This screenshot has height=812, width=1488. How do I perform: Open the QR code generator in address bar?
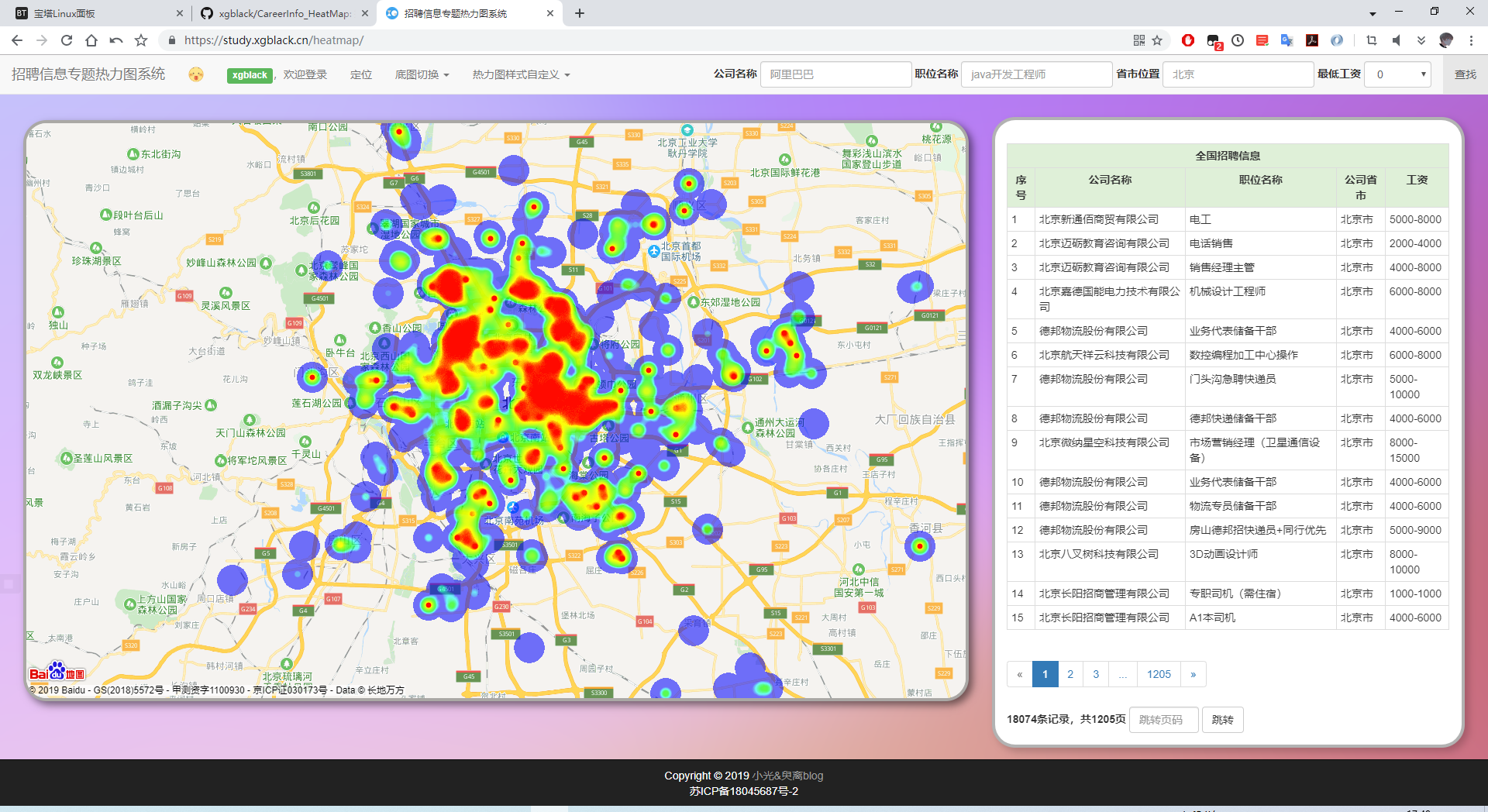click(x=1139, y=40)
